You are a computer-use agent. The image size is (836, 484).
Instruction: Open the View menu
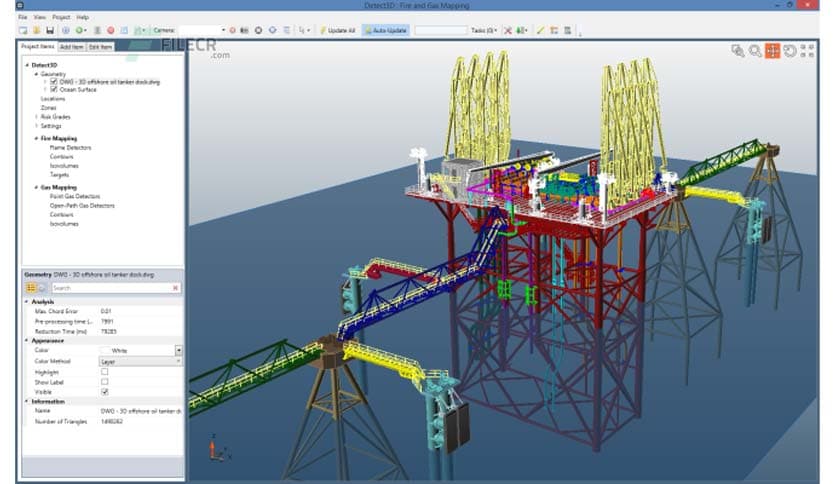40,17
